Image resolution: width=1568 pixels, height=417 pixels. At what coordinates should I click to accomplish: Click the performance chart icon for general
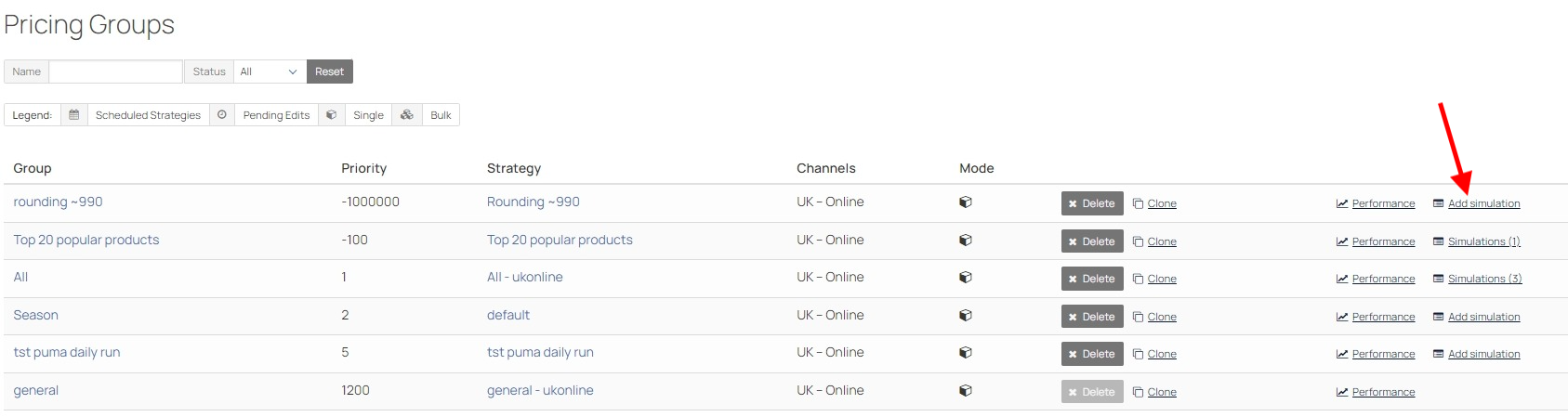click(x=1342, y=392)
